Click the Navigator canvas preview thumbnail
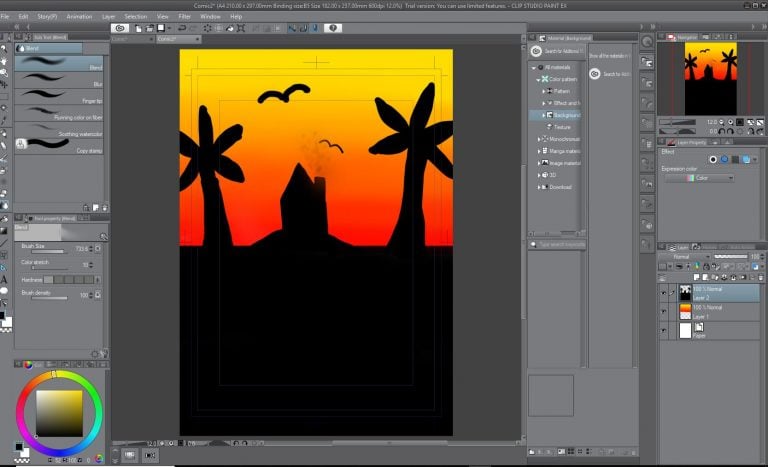The width and height of the screenshot is (768, 467). [x=710, y=80]
